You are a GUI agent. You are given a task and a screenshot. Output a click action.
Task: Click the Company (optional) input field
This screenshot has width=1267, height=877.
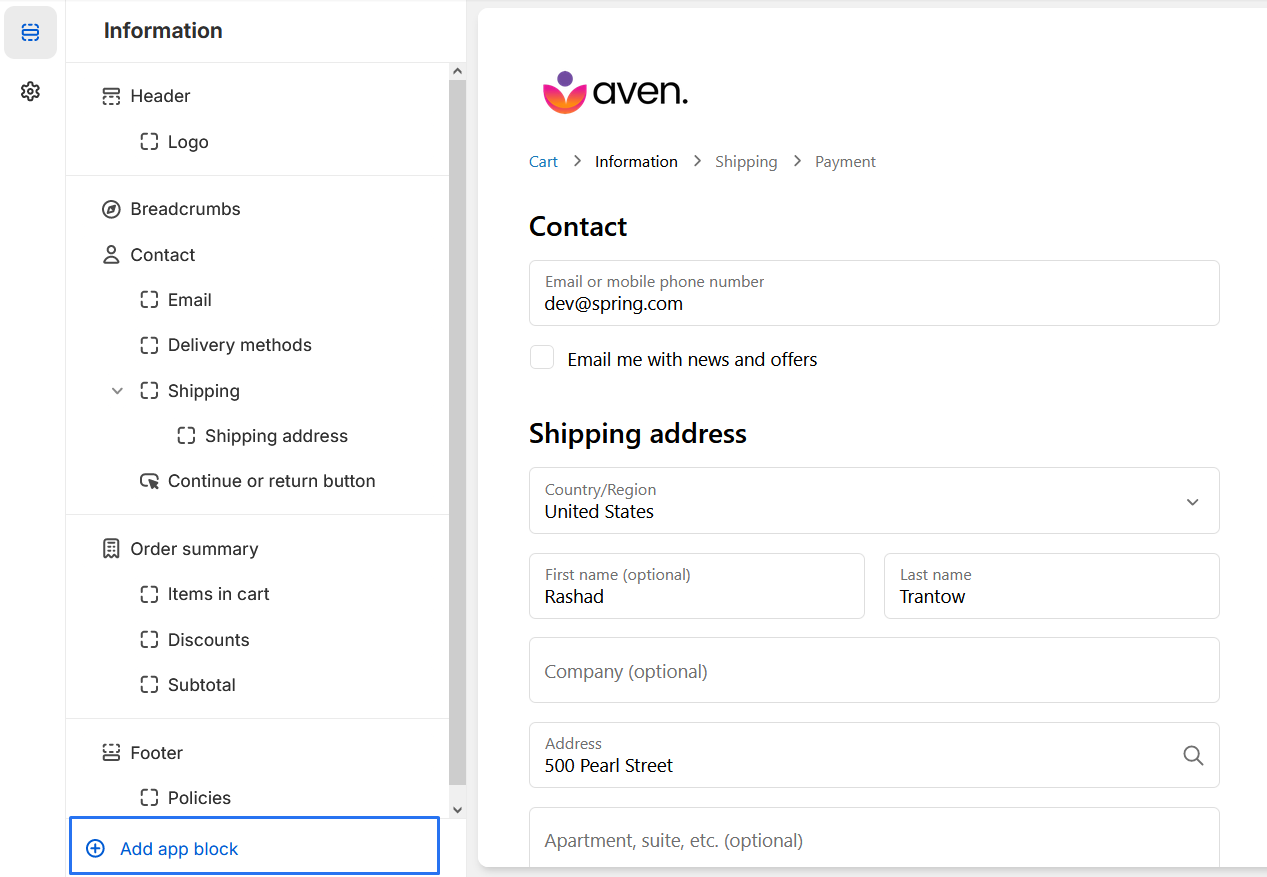[x=873, y=671]
